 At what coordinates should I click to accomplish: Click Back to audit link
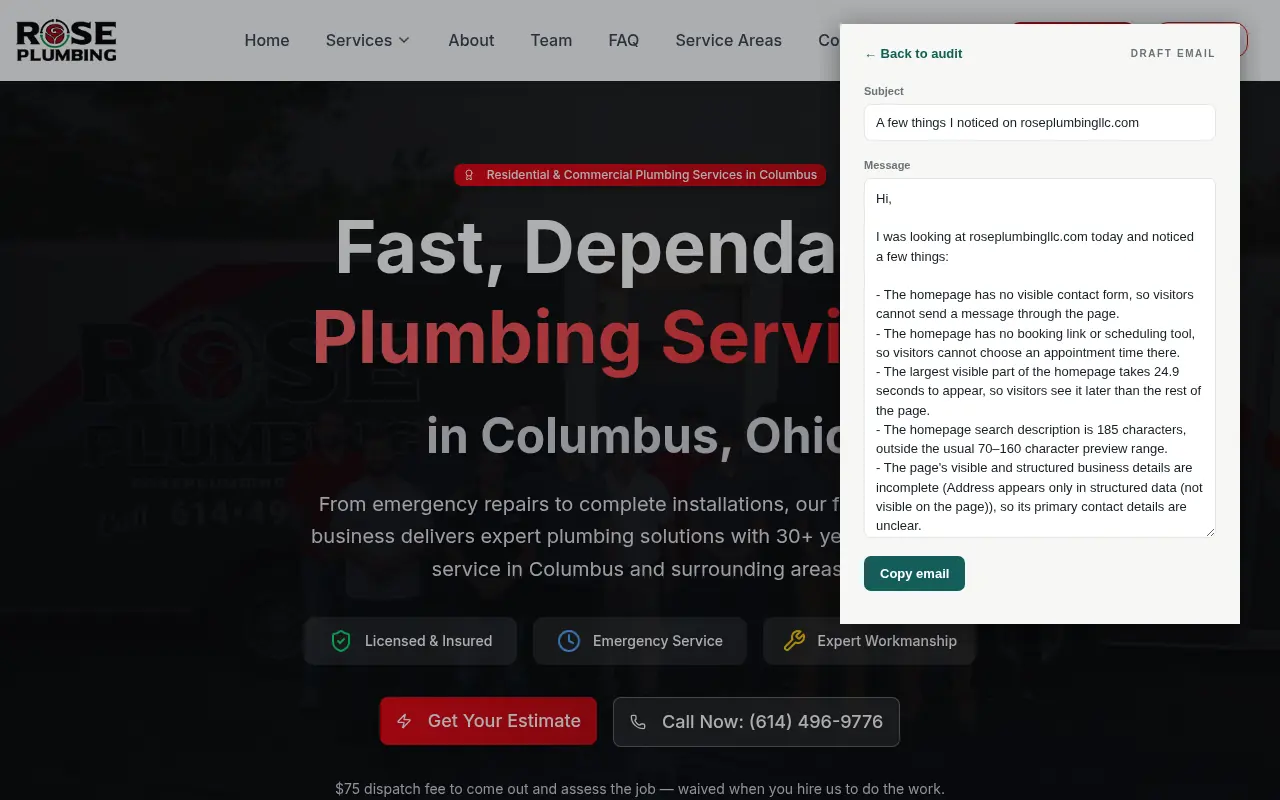(913, 54)
